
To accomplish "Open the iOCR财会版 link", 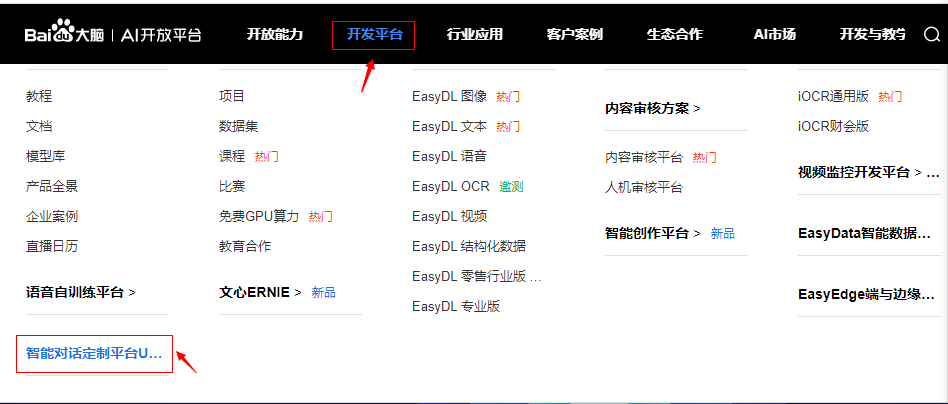I will [833, 126].
